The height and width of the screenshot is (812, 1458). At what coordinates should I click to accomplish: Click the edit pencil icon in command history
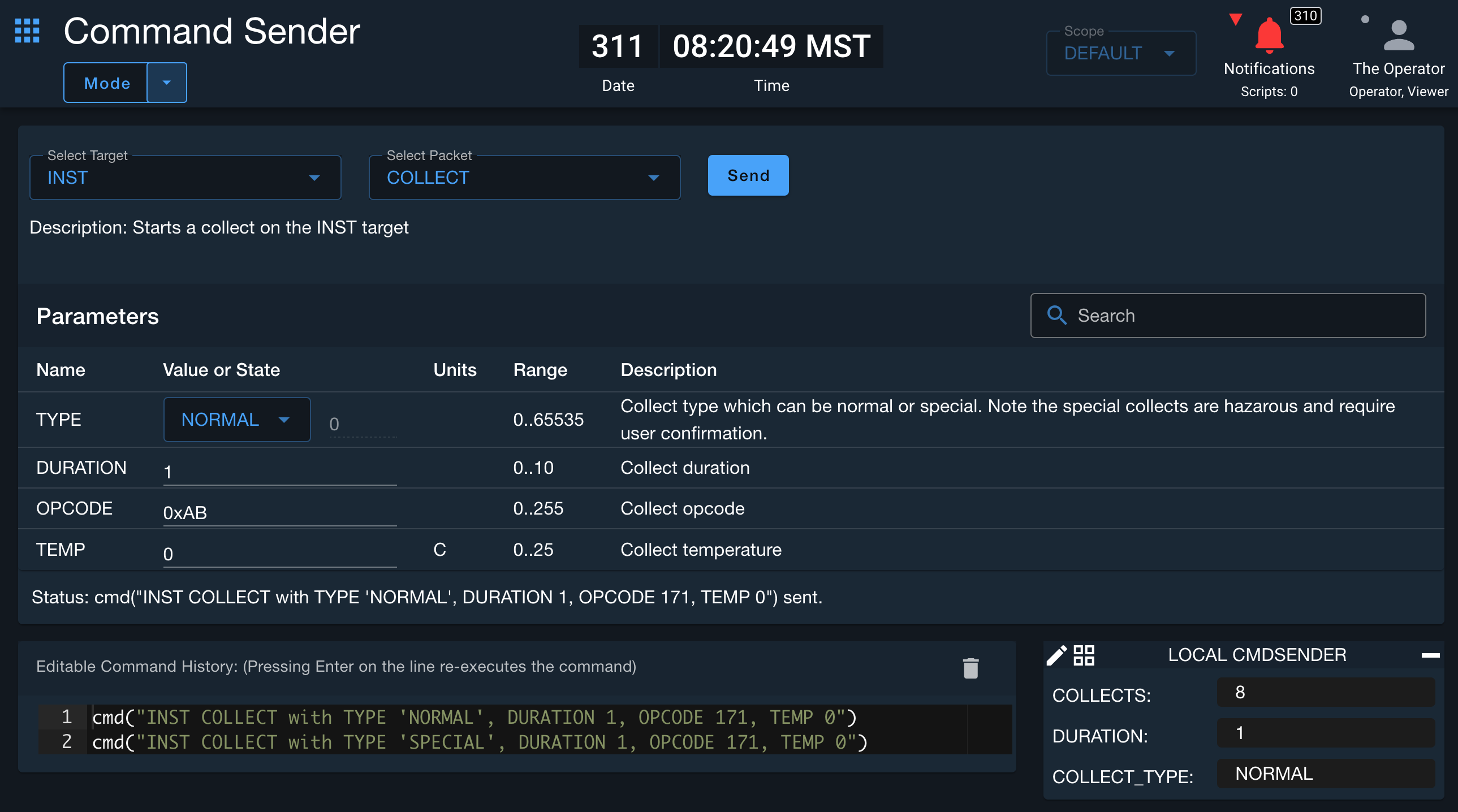click(1056, 655)
